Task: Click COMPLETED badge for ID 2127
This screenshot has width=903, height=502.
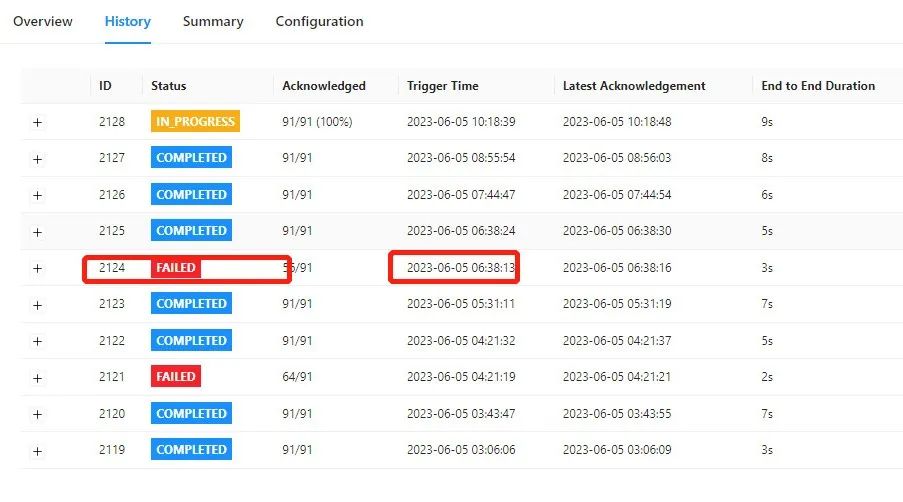Action: [191, 158]
